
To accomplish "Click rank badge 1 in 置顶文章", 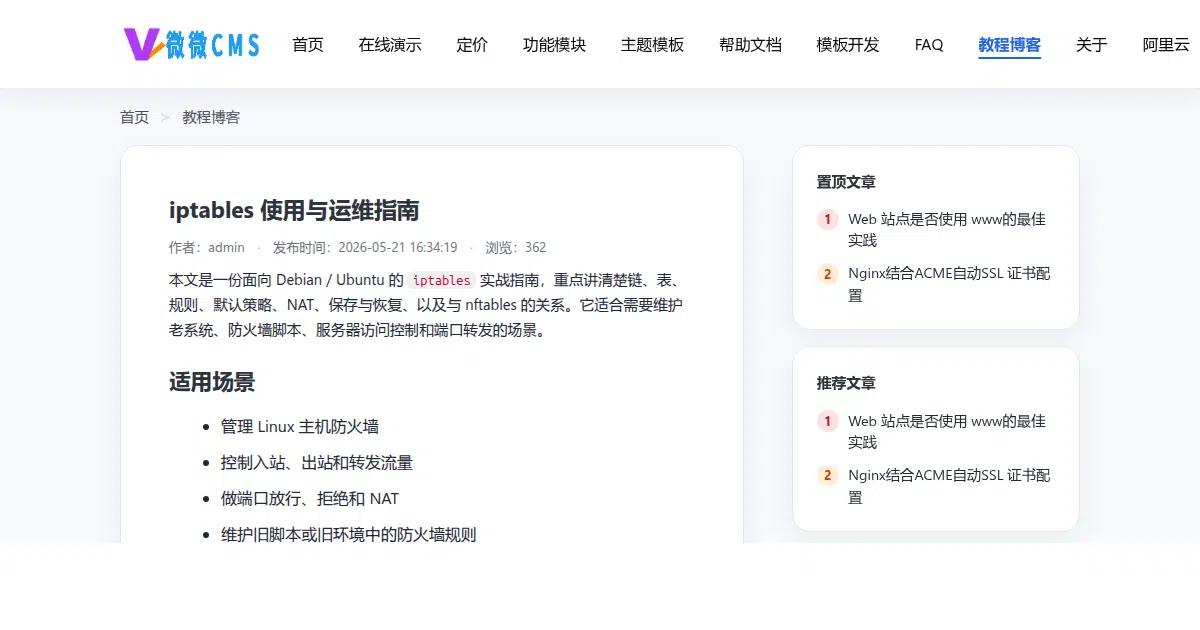I will point(827,219).
